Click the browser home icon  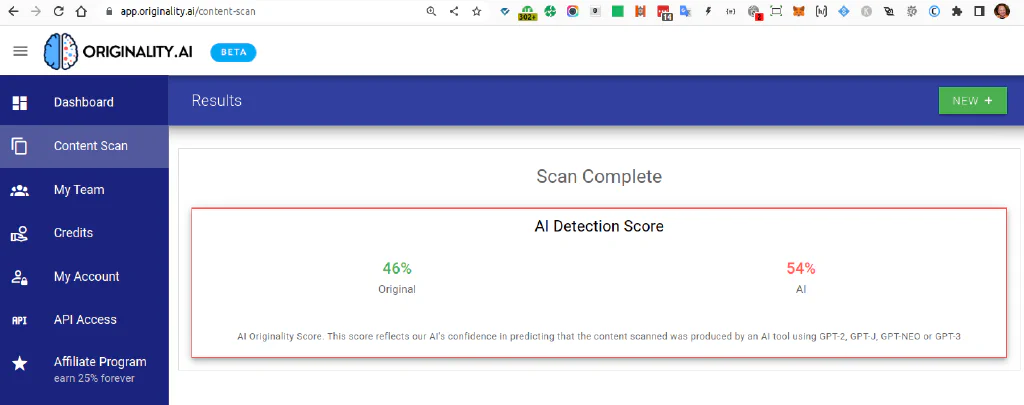click(81, 11)
